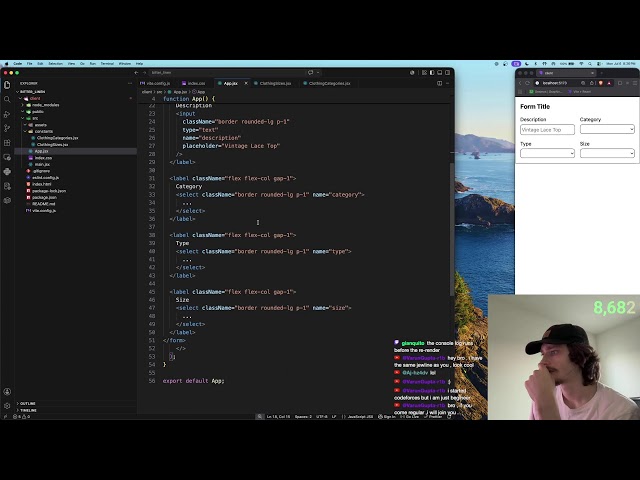Expand the OUTLINE section
The height and width of the screenshot is (480, 640).
(27, 403)
